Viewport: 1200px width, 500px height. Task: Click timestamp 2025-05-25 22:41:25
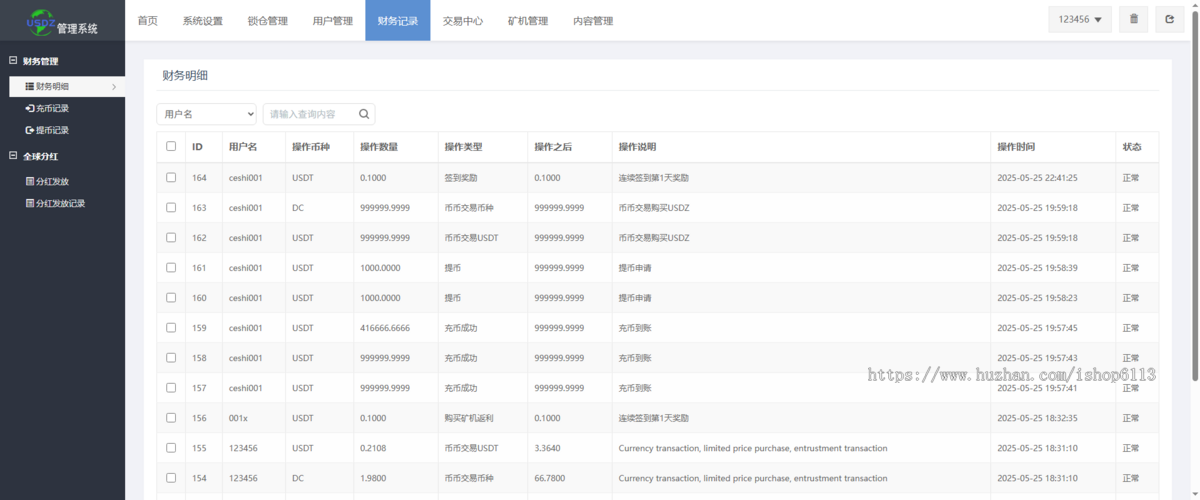(x=1037, y=178)
